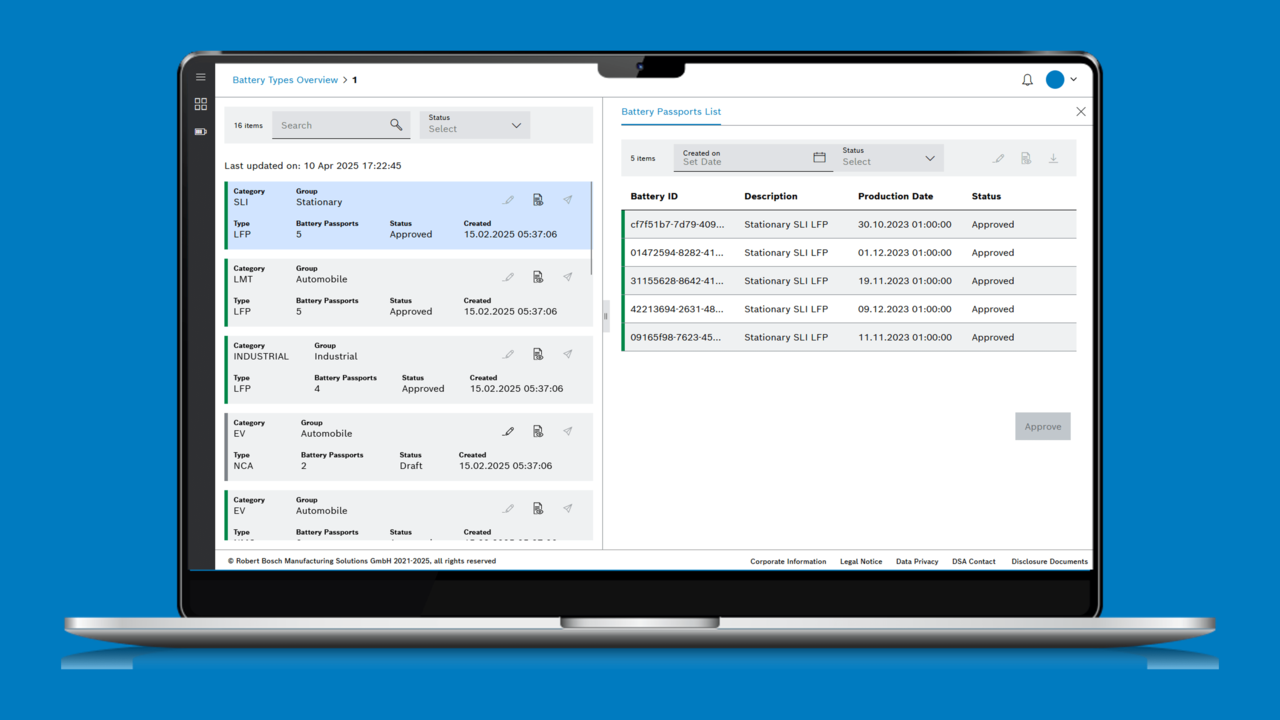Expand the Status dropdown in Battery Passports List
Viewport: 1280px width, 720px height.
coord(929,158)
